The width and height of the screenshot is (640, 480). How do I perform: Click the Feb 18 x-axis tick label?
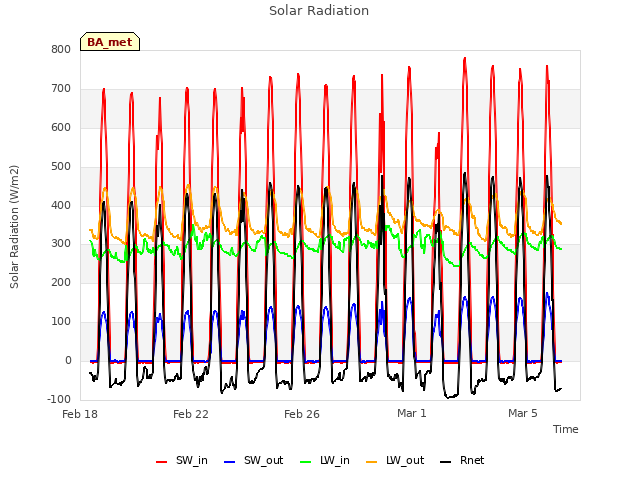pos(80,414)
